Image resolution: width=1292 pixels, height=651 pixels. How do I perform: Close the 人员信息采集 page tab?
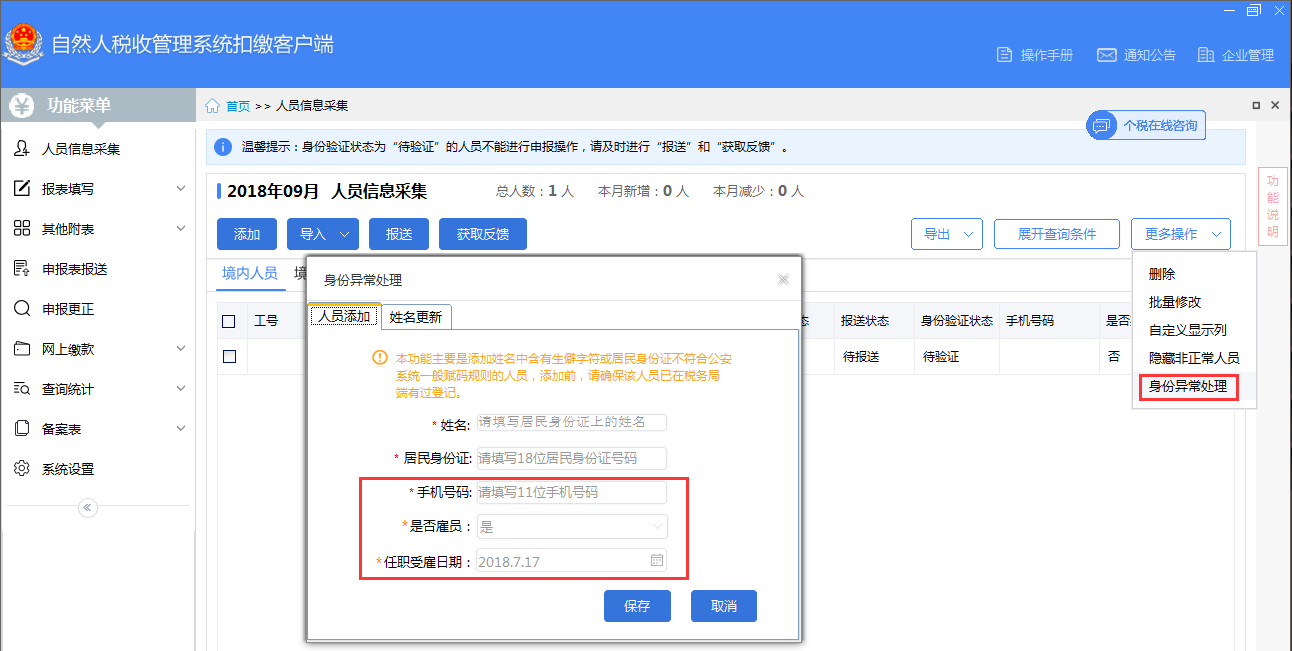[x=1275, y=105]
